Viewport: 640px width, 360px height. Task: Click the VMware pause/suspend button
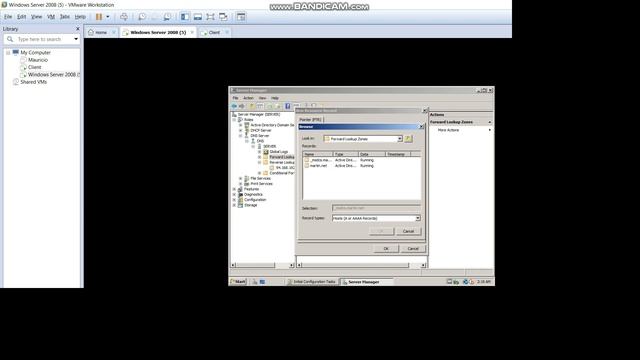pyautogui.click(x=99, y=17)
